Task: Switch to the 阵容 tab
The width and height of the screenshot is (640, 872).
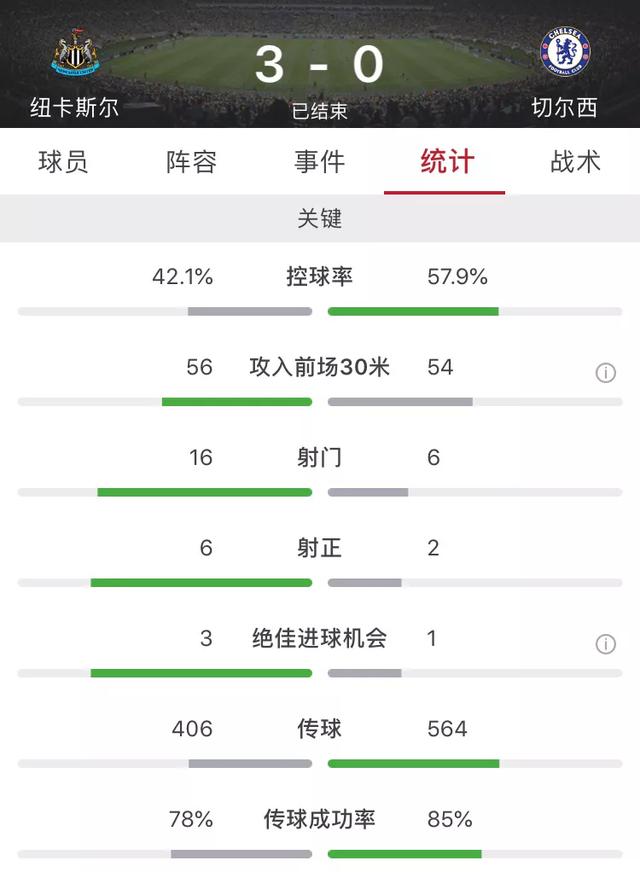Action: (x=191, y=162)
